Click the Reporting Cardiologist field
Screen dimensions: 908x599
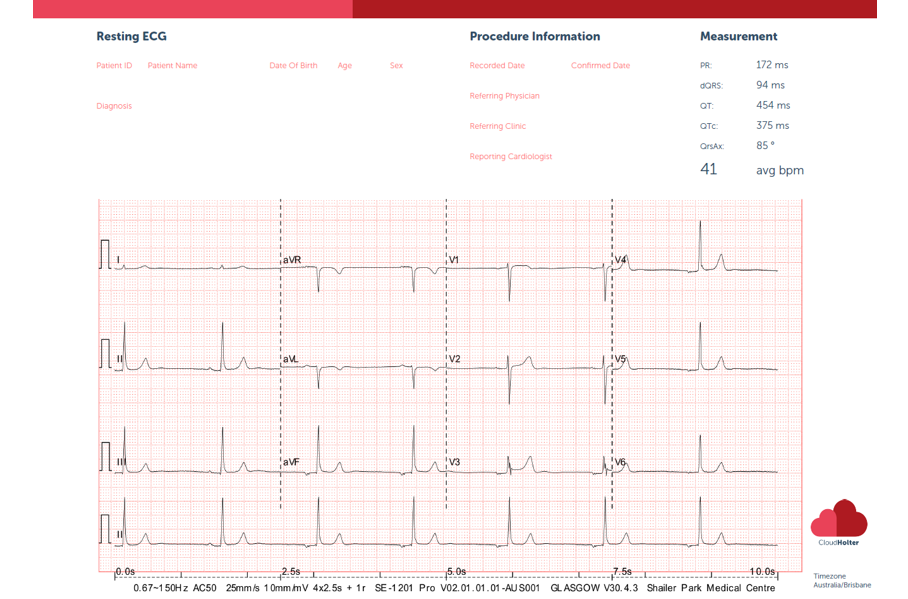coord(510,157)
